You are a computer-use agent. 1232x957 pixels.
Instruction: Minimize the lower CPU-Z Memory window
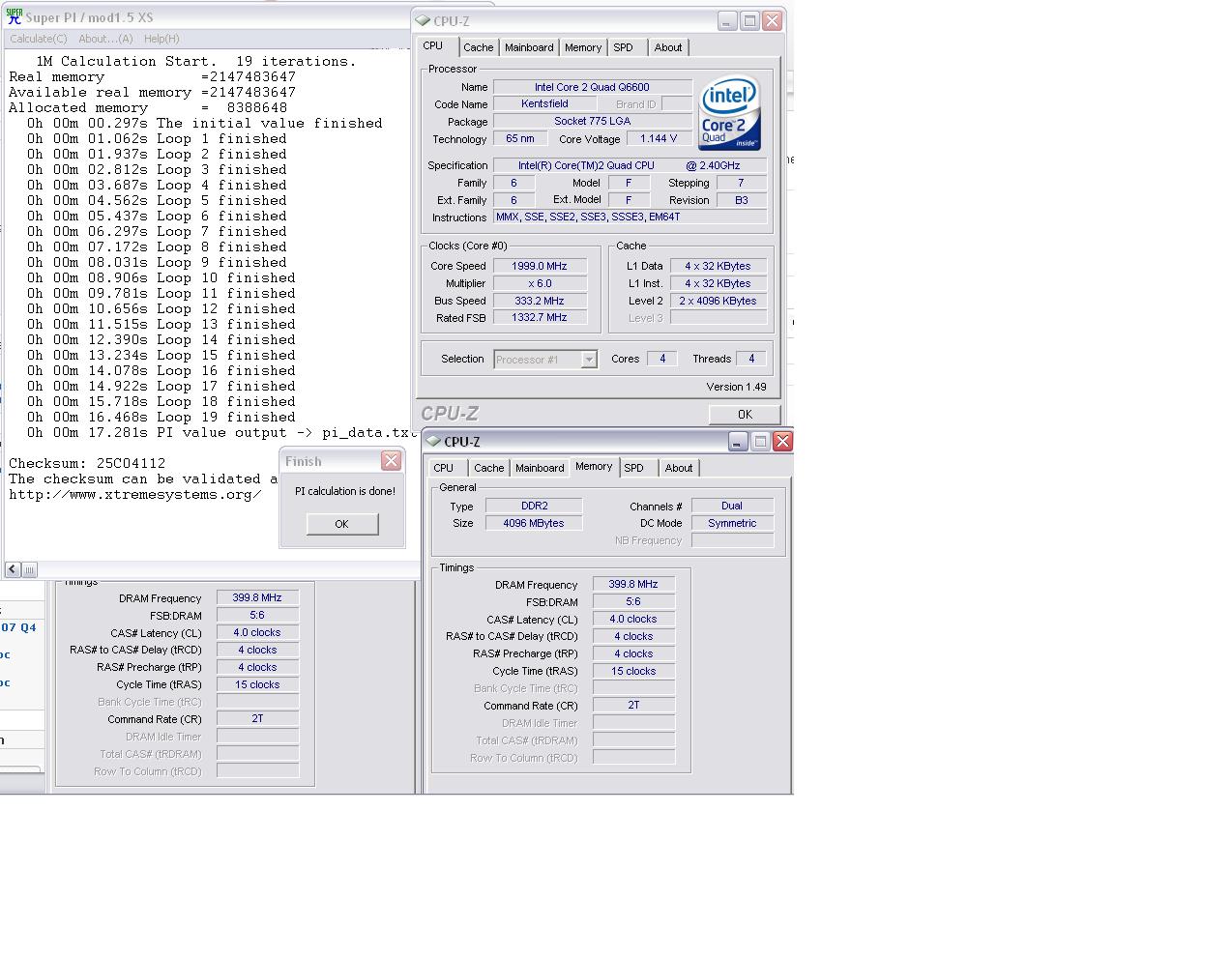click(x=738, y=441)
